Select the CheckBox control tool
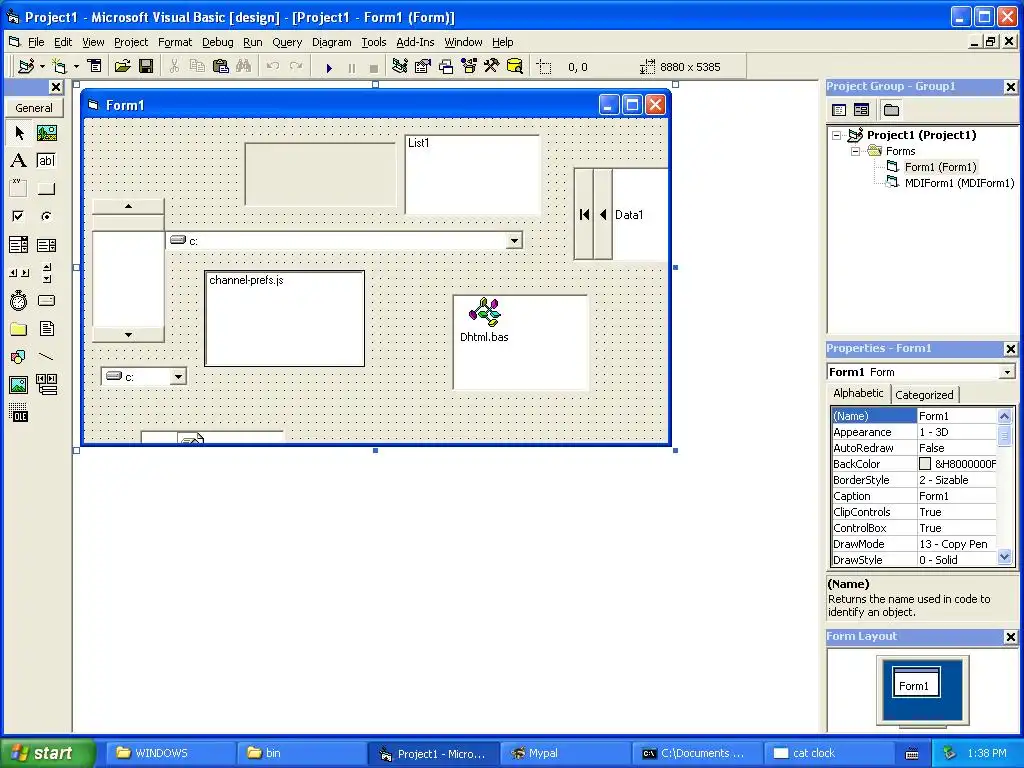Image resolution: width=1024 pixels, height=768 pixels. 19,216
